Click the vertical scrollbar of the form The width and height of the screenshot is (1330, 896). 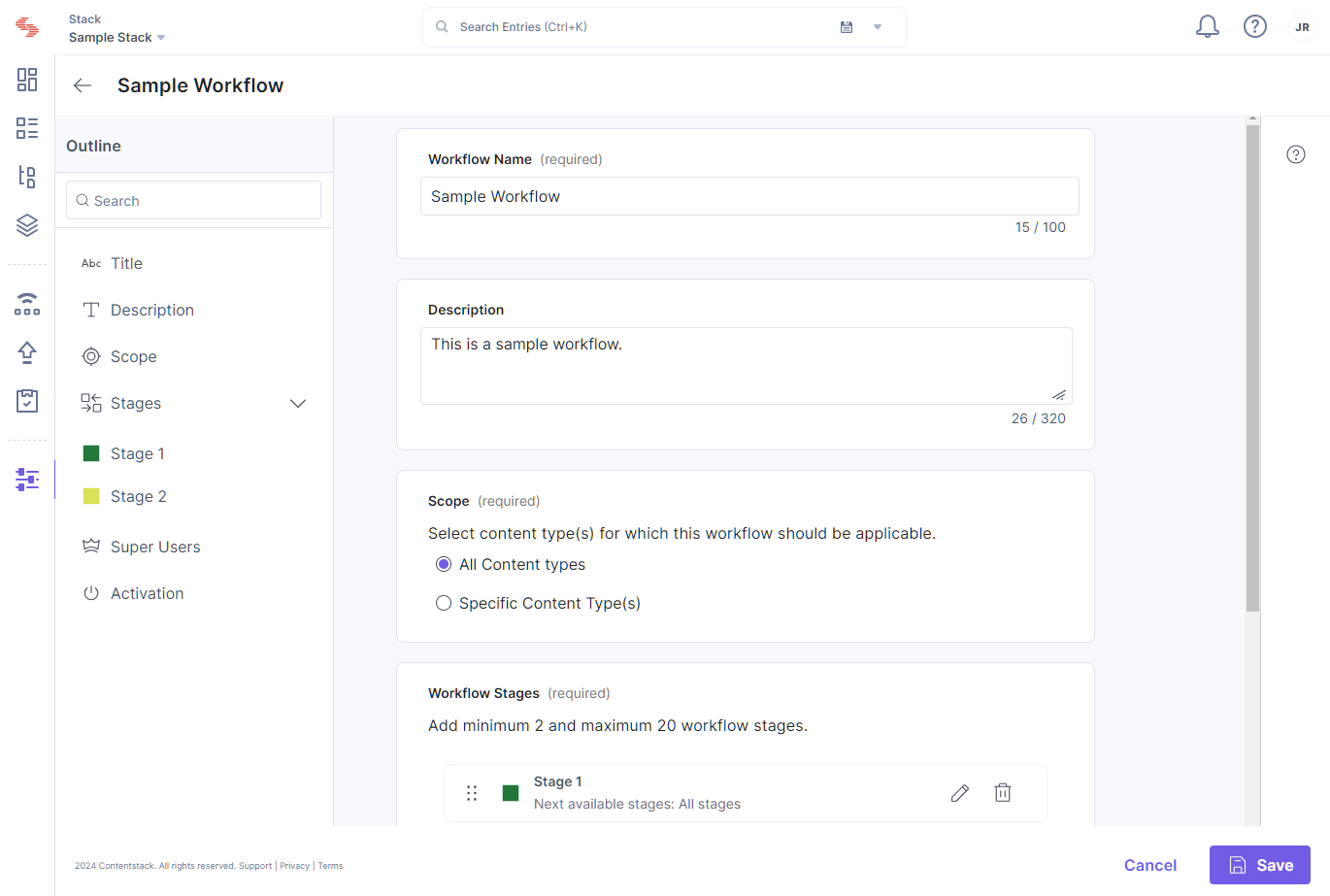coord(1252,369)
